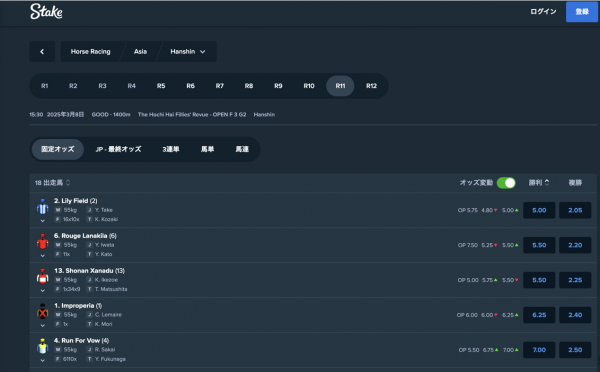Click the 複勝 column header
The width and height of the screenshot is (600, 372).
[x=575, y=183]
